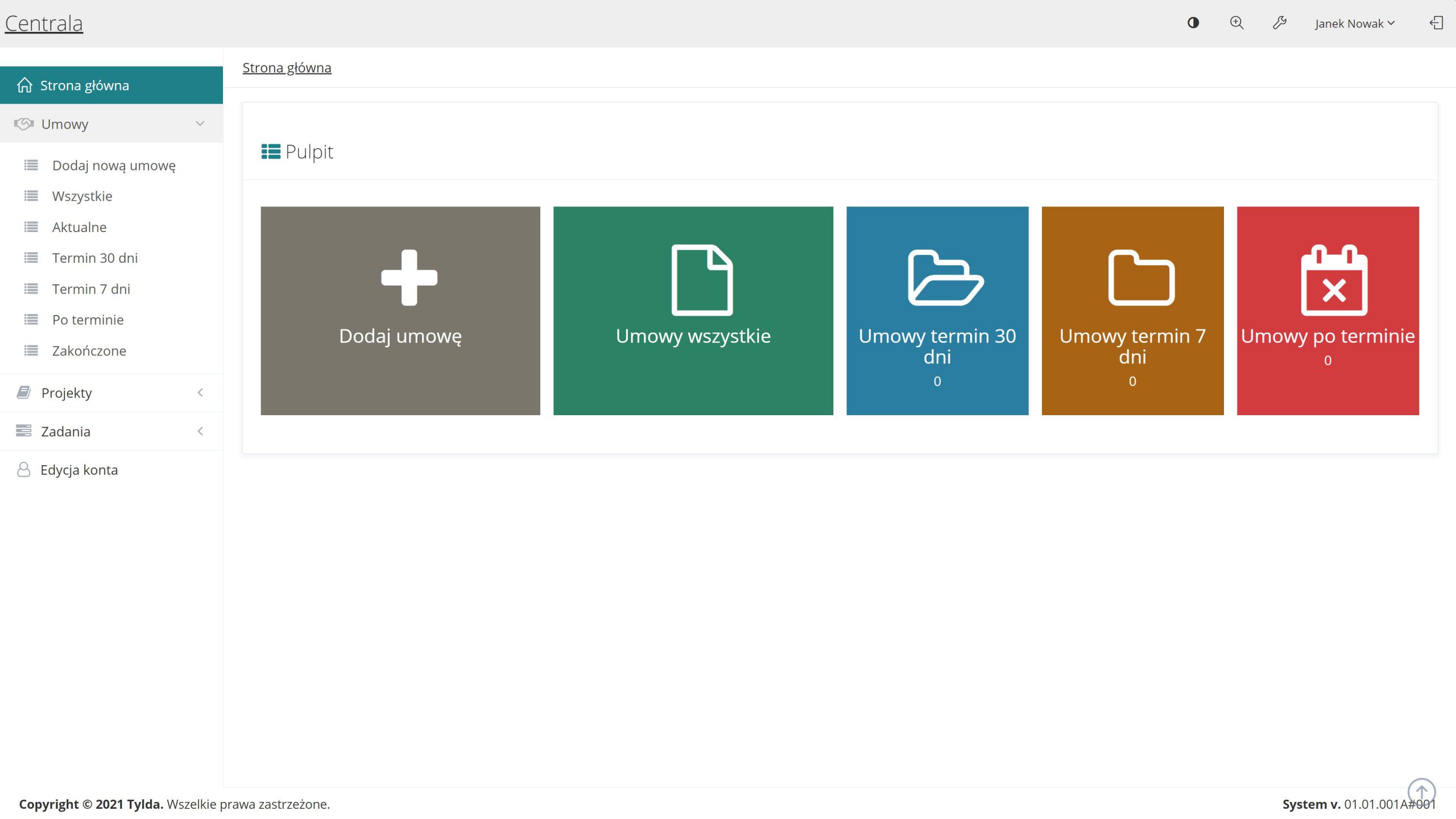Open the wrench settings icon

(x=1279, y=23)
